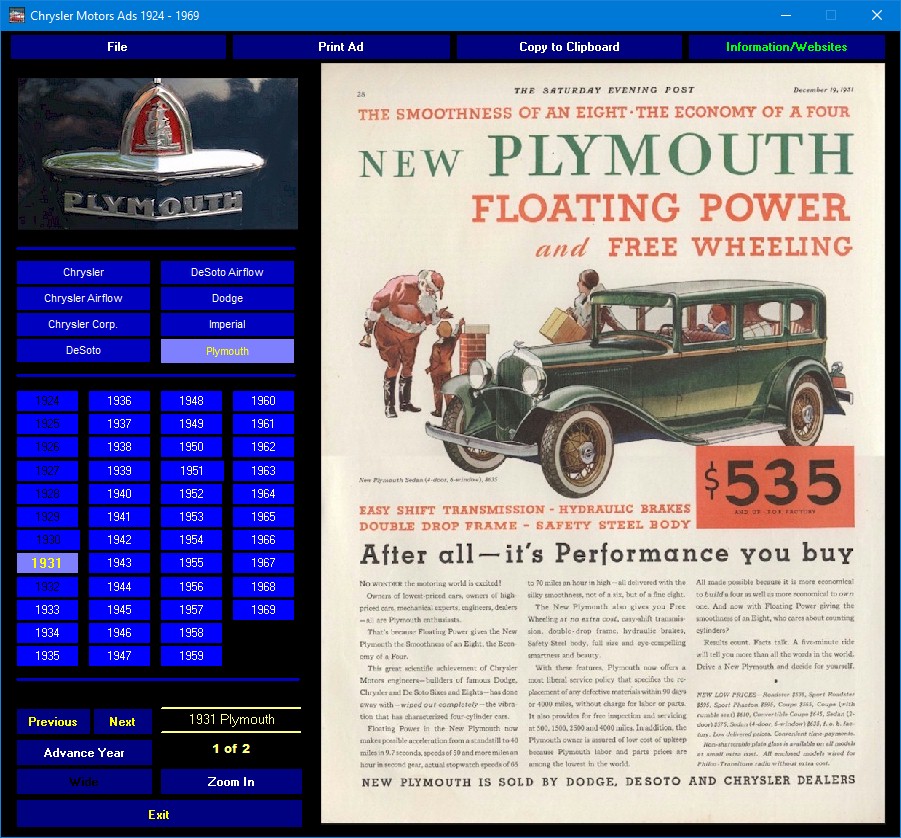Screen dimensions: 901x838
Task: Choose the year 1942
Action: [x=120, y=540]
